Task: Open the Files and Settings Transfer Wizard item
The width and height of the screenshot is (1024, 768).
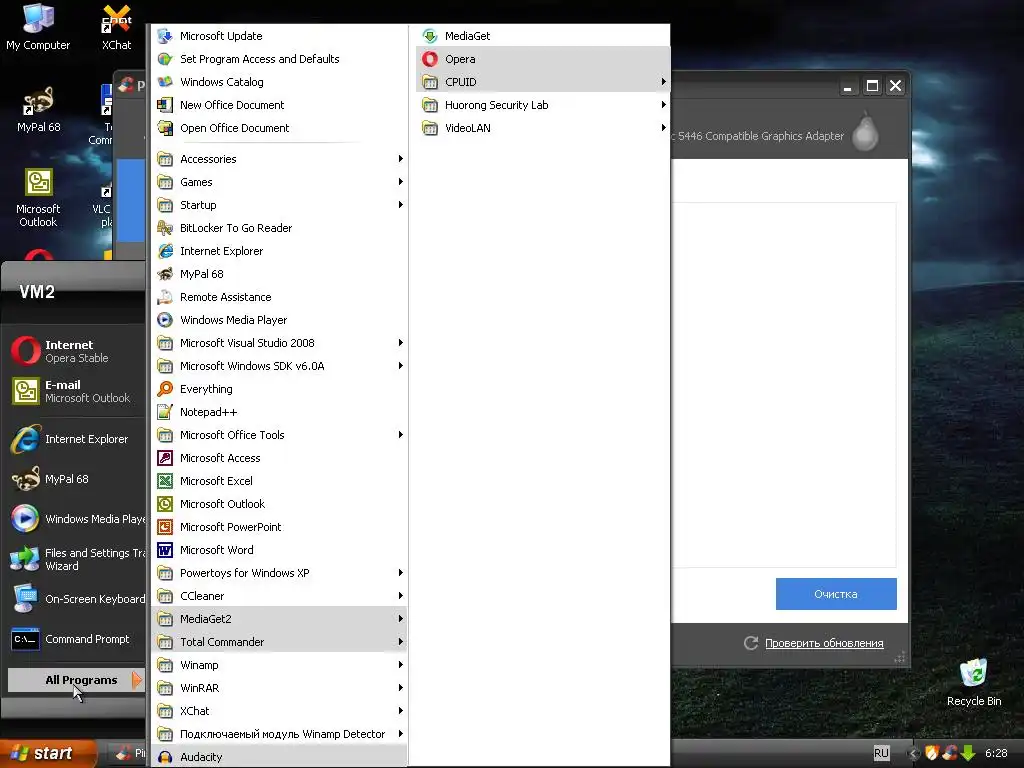Action: pyautogui.click(x=77, y=559)
